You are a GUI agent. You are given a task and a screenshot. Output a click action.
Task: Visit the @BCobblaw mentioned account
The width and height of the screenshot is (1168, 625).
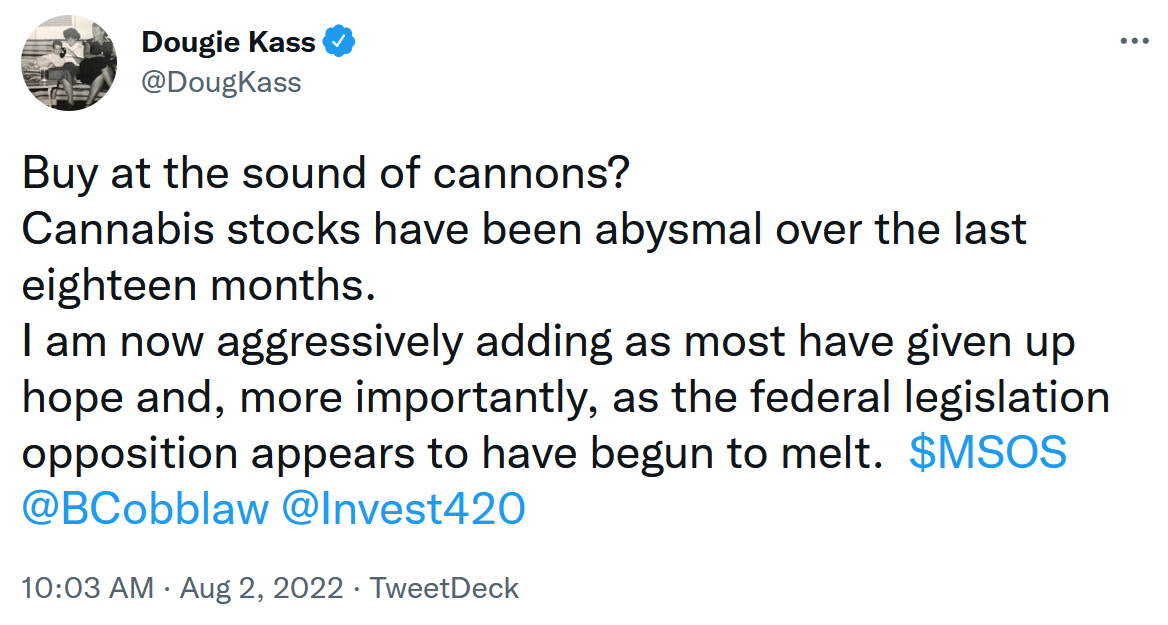point(145,509)
